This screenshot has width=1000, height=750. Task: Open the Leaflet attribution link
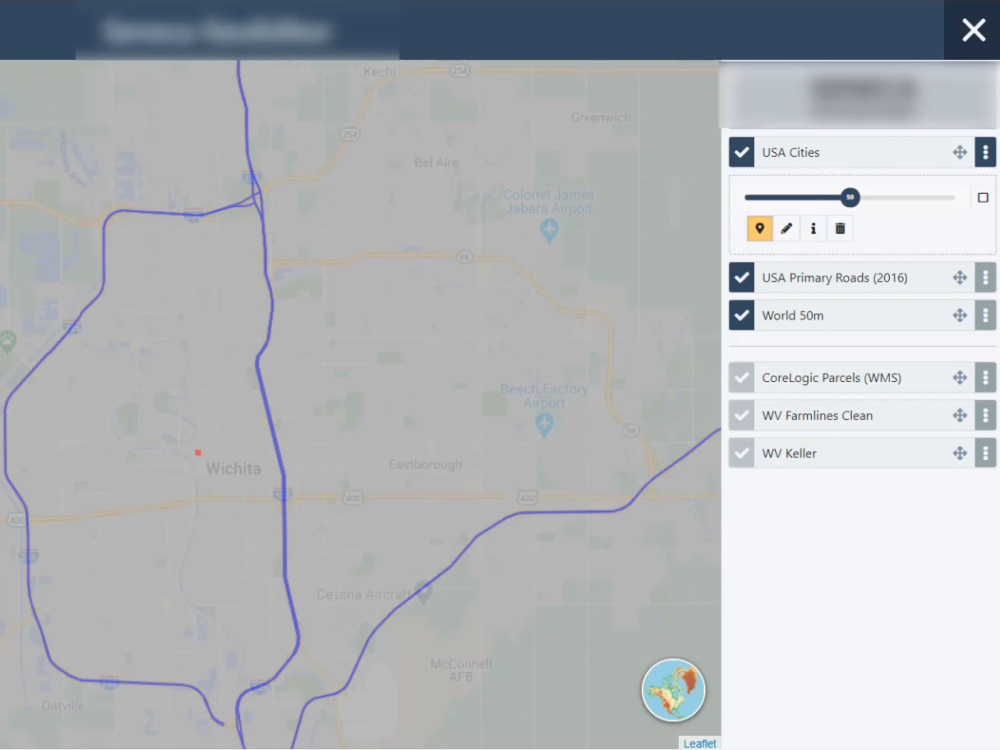700,743
